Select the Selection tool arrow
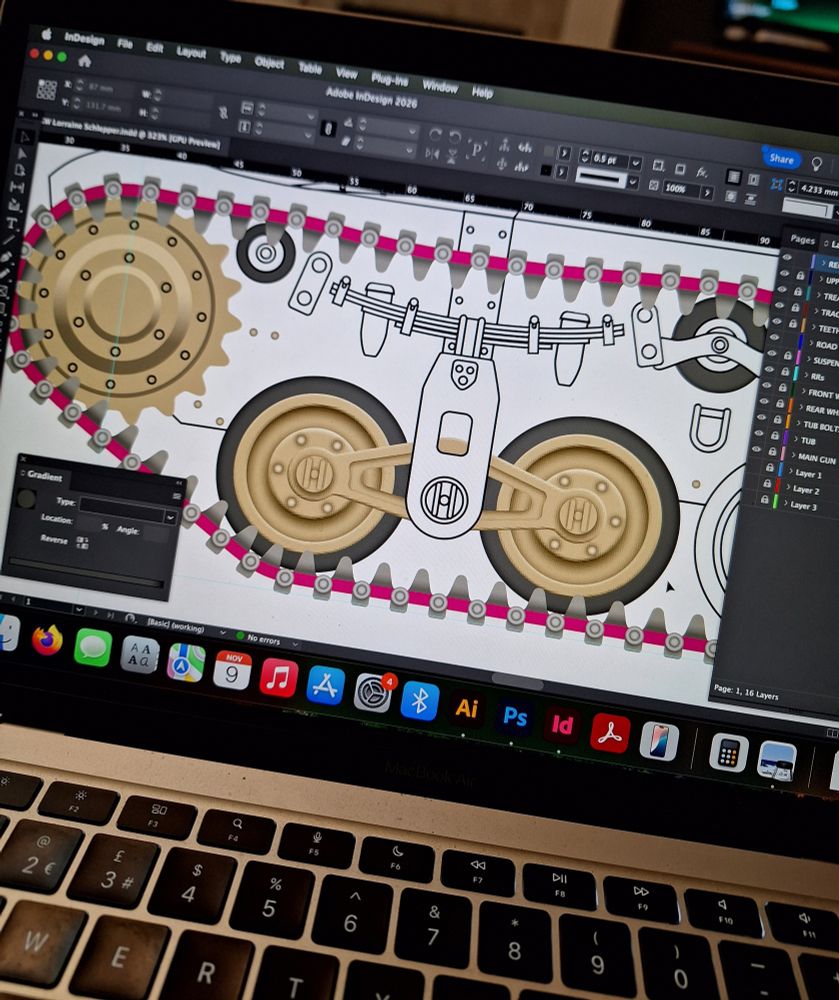This screenshot has height=1000, width=839. click(x=24, y=136)
